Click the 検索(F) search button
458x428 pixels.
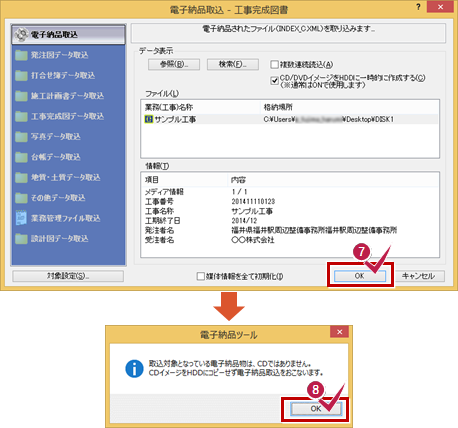point(233,64)
